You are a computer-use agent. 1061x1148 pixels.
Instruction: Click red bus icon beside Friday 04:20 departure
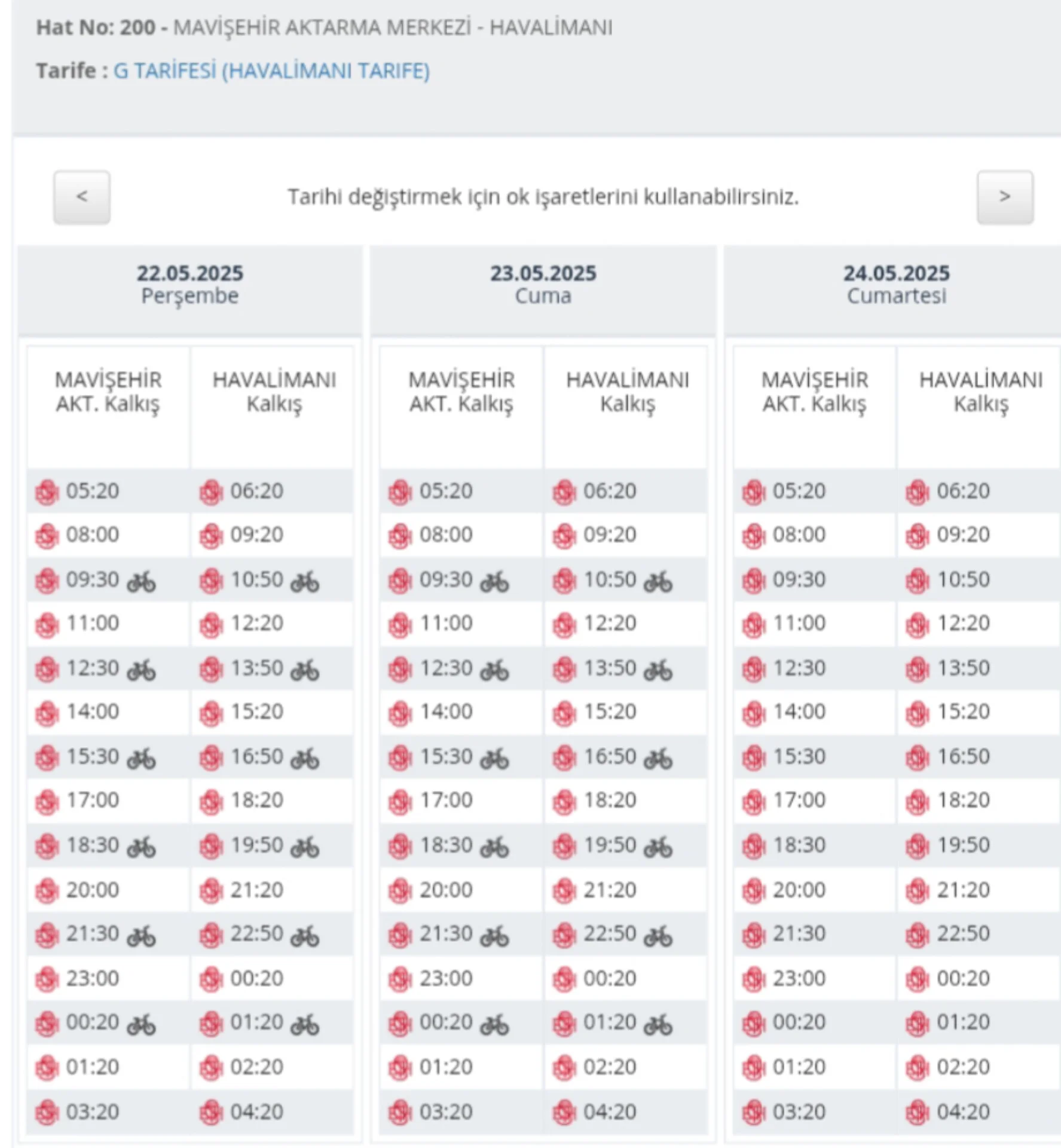coord(564,1113)
